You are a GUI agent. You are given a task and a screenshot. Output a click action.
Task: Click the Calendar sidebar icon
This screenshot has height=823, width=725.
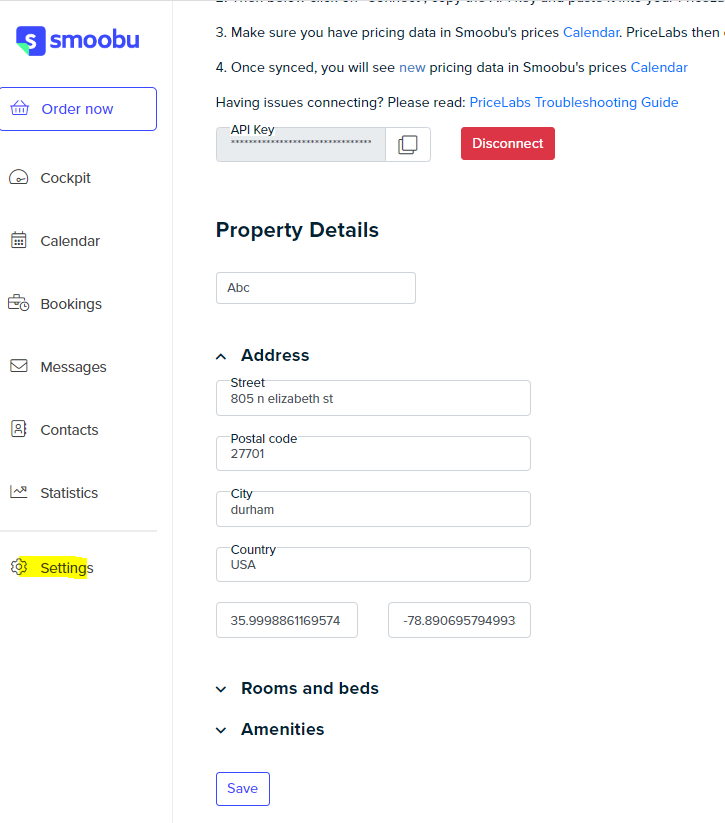(x=19, y=240)
